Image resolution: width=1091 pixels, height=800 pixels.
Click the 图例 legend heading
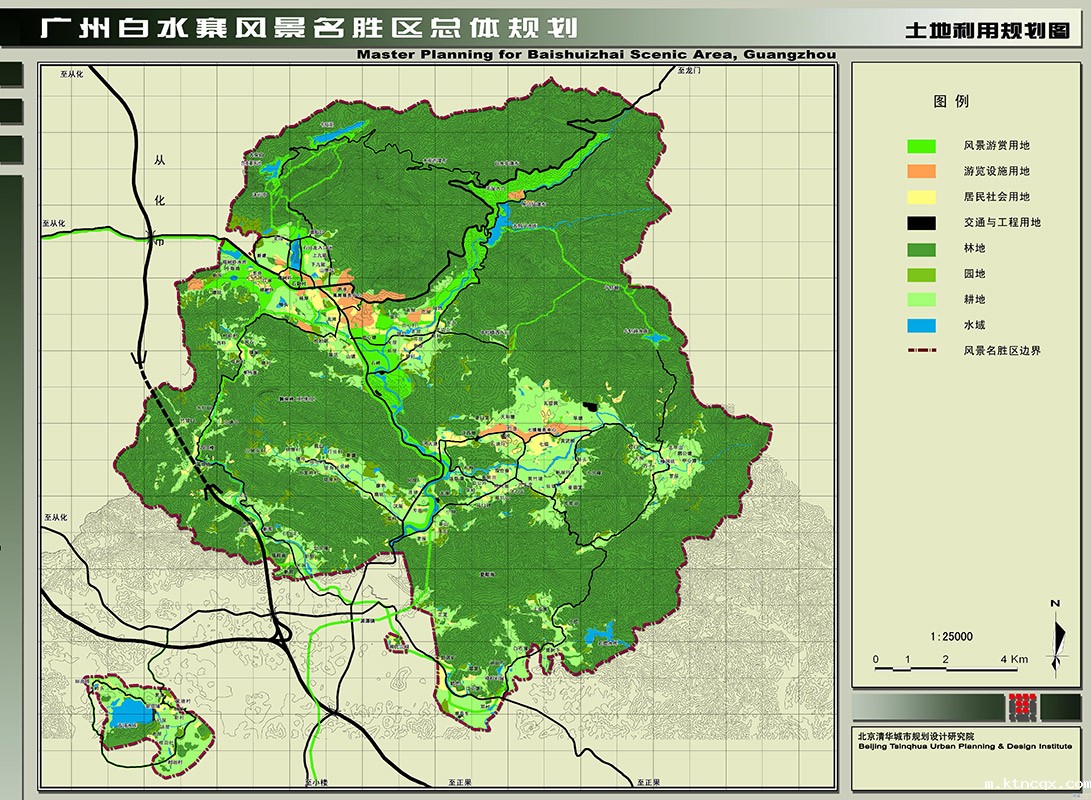coord(950,102)
